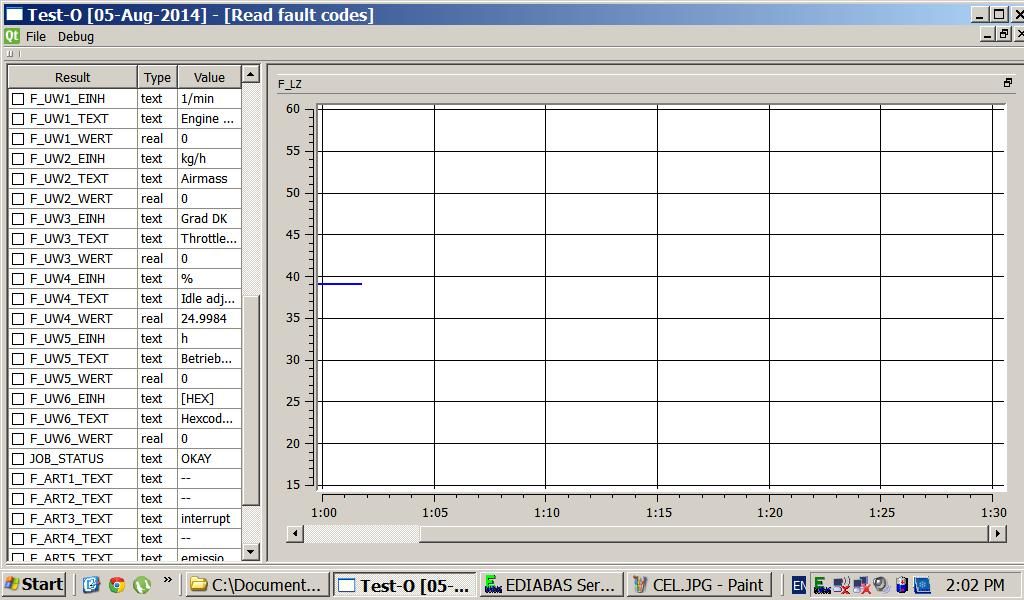The height and width of the screenshot is (600, 1024).
Task: Enable the F_UW1_EINH result checkbox
Action: 18,99
